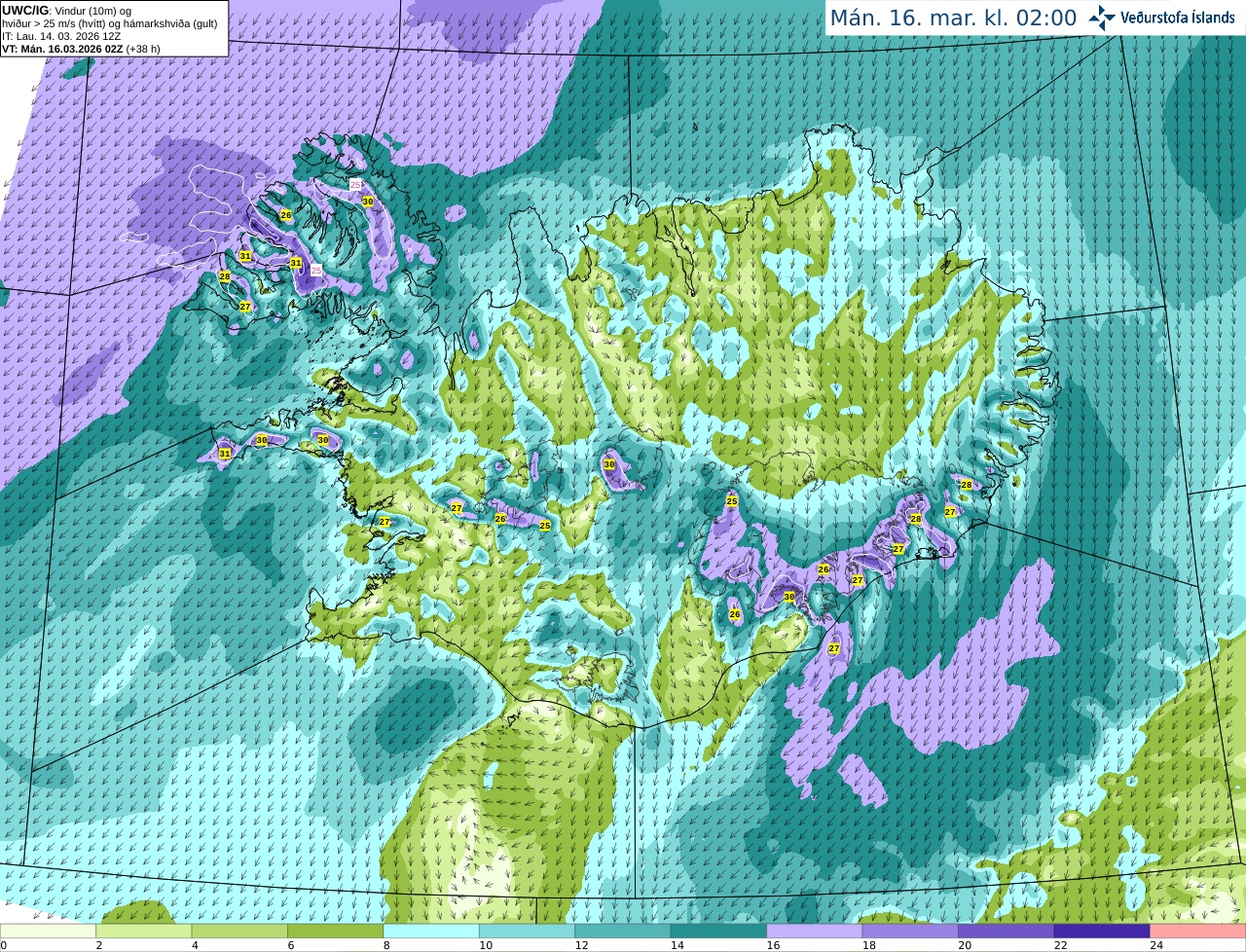Pick the palest 0–2 m/s legend swatch
The width and height of the screenshot is (1246, 952).
(48, 931)
